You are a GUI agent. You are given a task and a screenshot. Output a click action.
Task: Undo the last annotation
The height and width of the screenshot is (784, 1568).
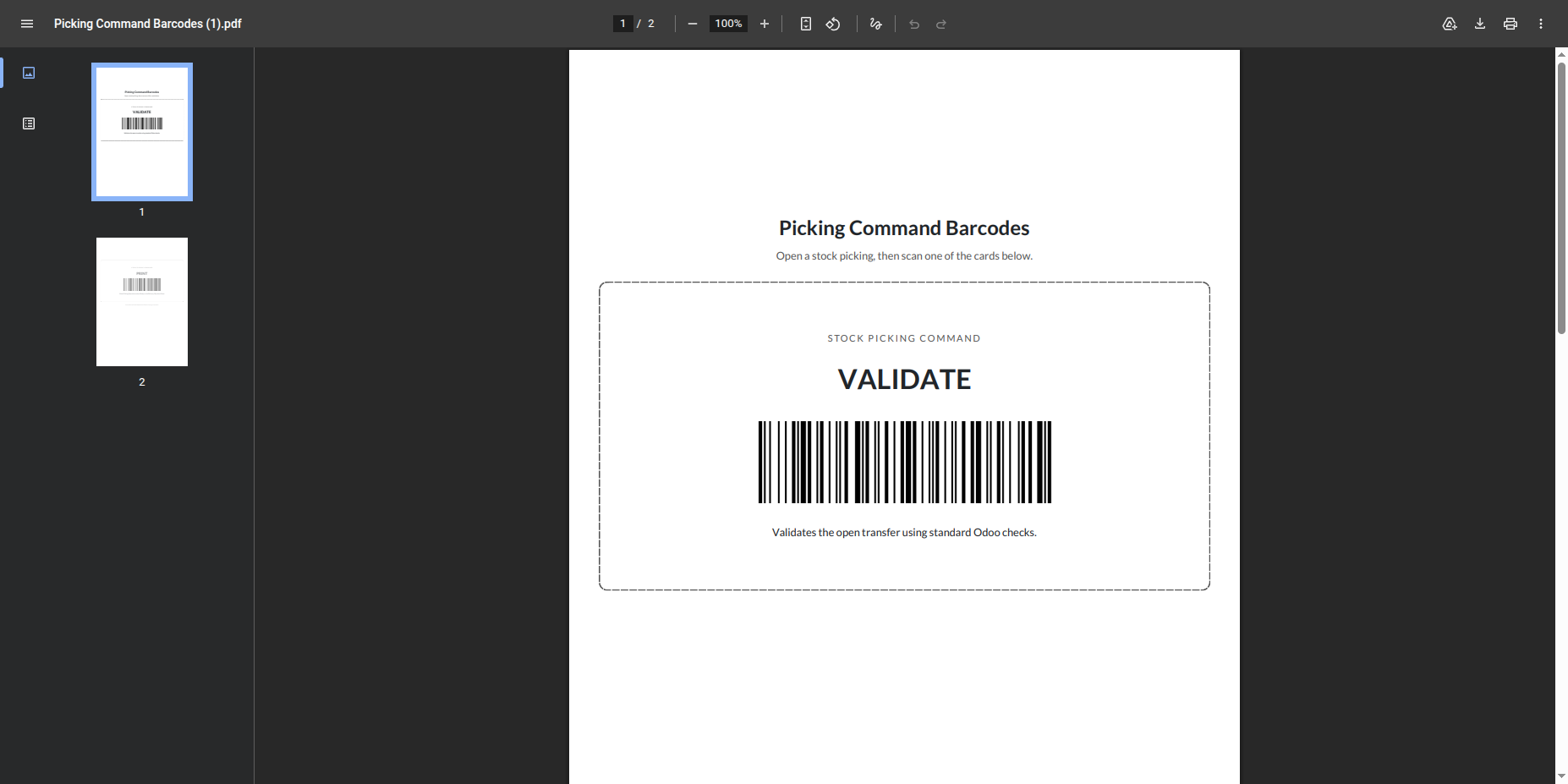coord(914,24)
